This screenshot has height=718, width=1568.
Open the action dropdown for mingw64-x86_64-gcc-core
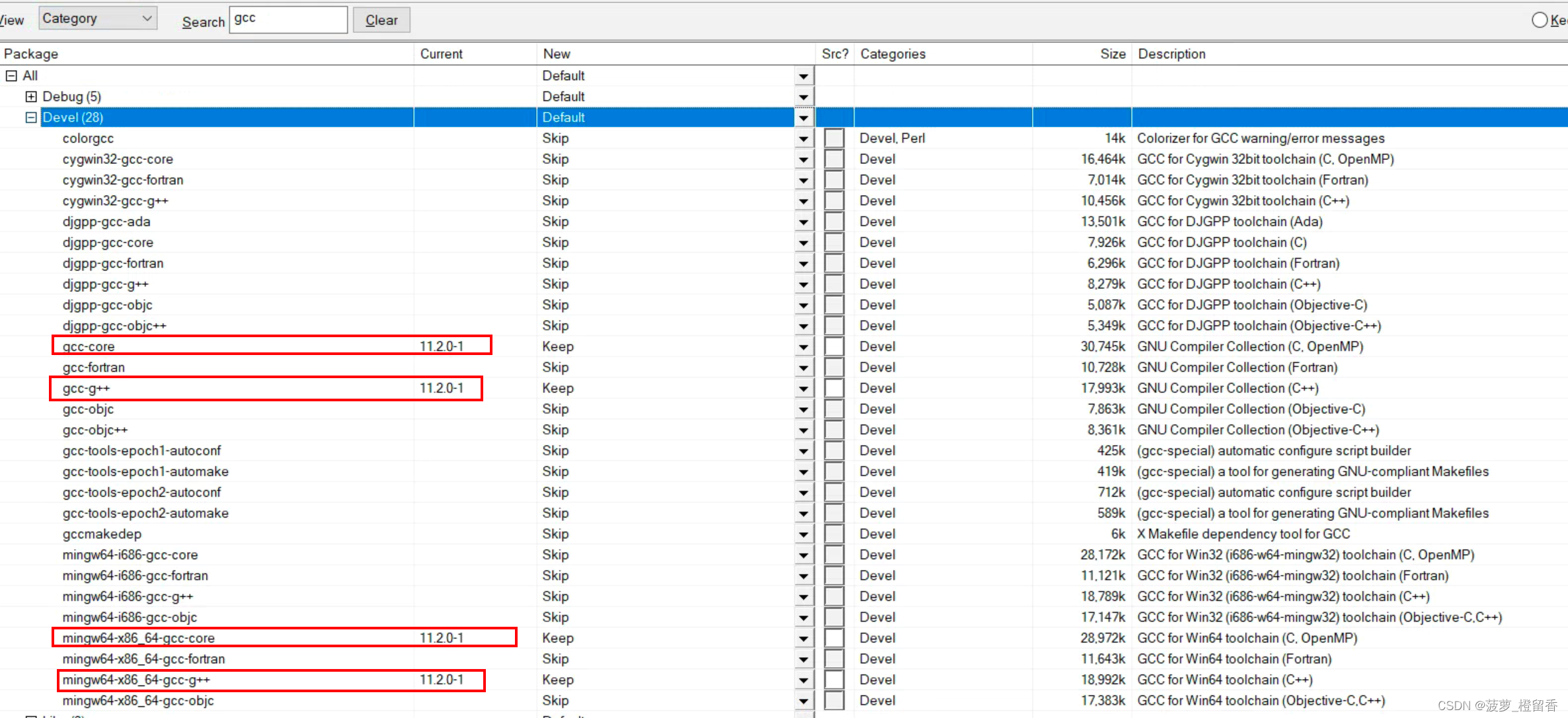click(803, 638)
